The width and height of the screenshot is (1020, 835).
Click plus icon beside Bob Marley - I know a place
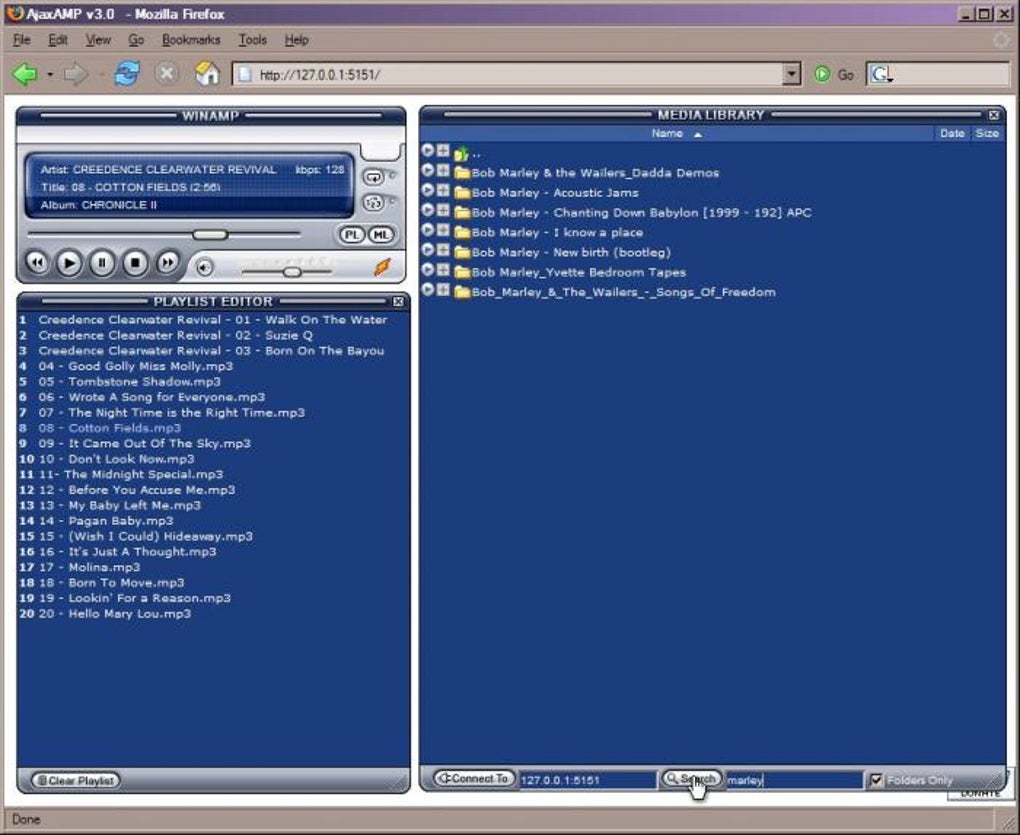coord(443,230)
